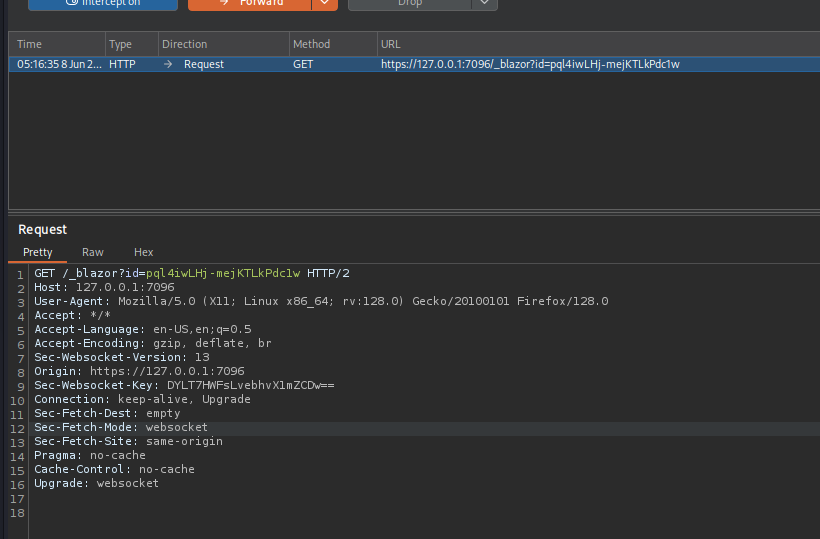
Task: Click the Upgrade: websocket header line
Action: 96,484
